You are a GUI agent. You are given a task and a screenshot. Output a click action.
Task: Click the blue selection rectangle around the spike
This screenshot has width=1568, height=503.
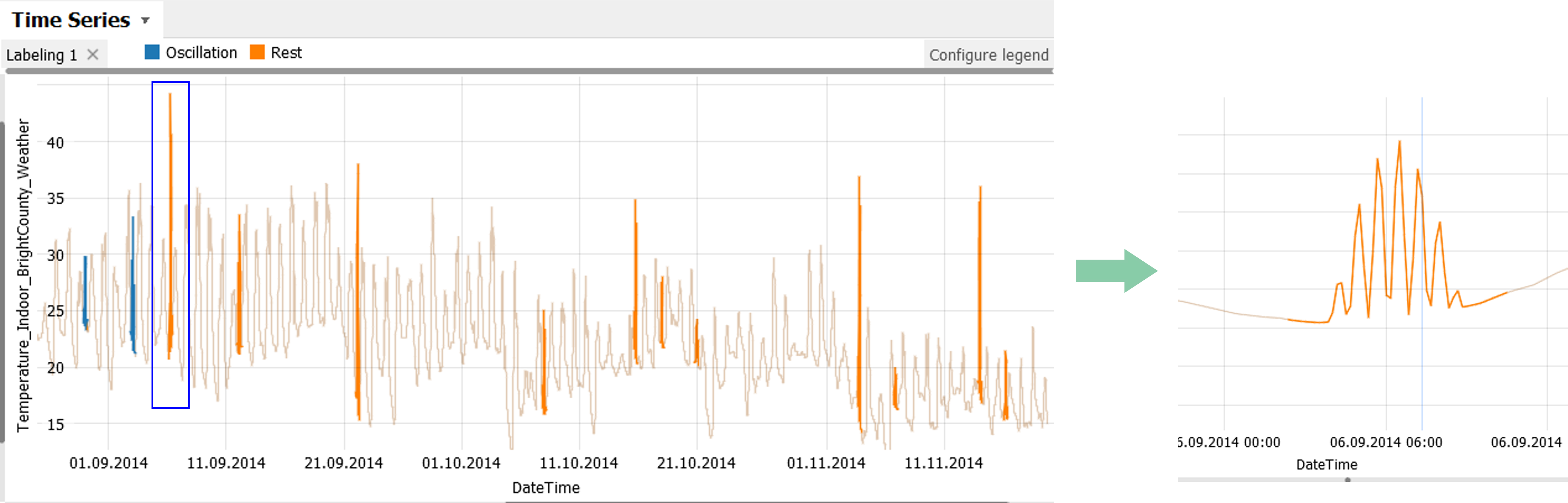152,243
